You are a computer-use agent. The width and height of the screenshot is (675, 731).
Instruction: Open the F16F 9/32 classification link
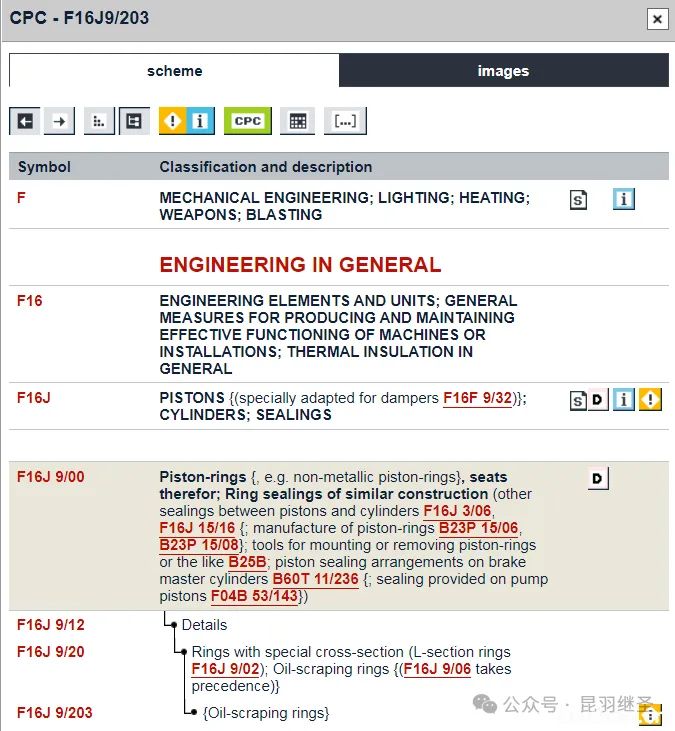[x=477, y=398]
